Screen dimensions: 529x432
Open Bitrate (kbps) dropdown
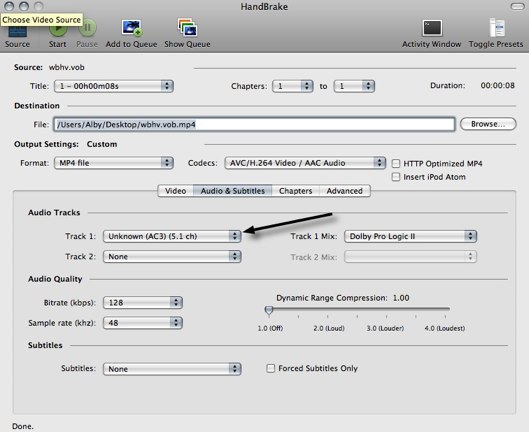tap(143, 302)
